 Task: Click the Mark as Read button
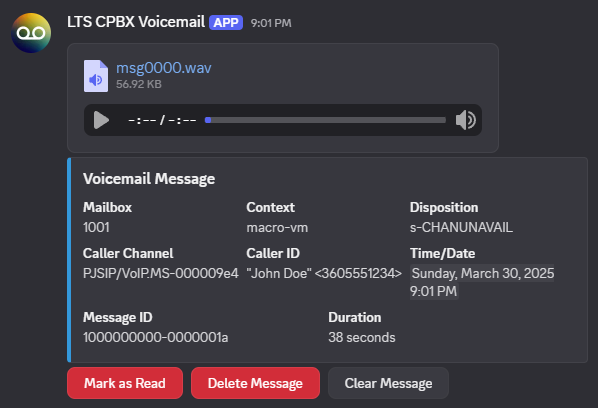click(x=125, y=383)
